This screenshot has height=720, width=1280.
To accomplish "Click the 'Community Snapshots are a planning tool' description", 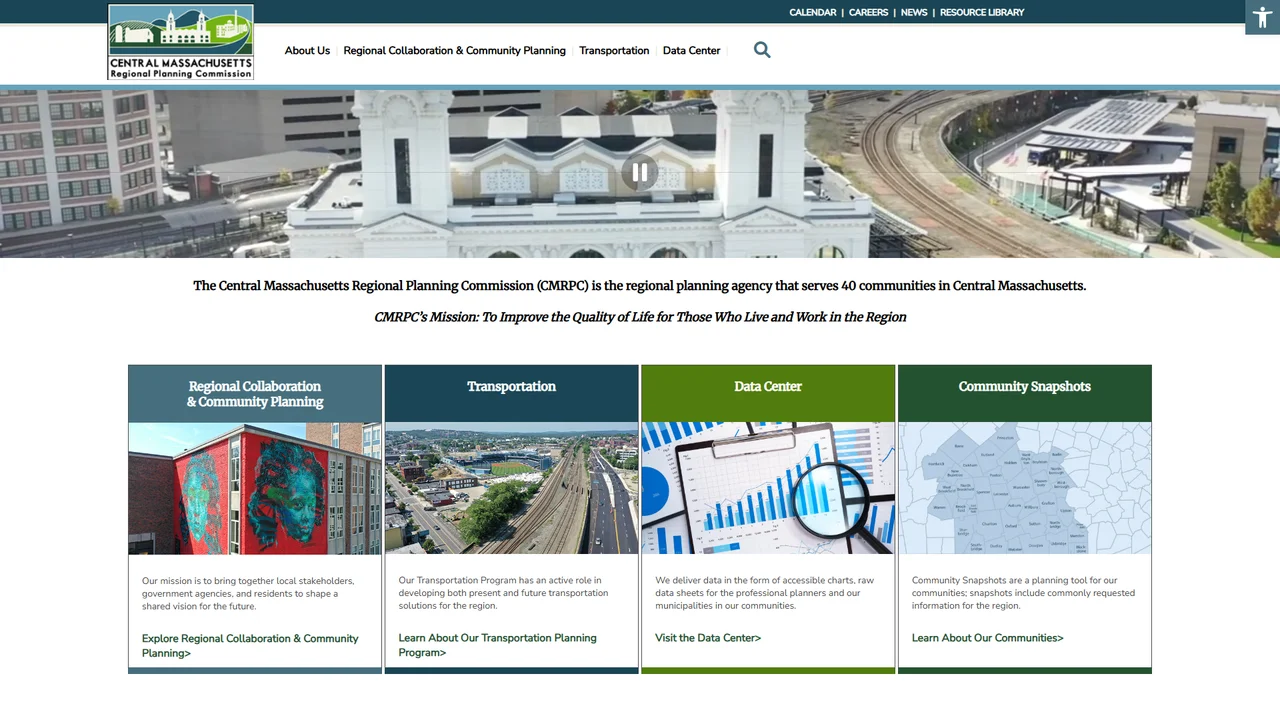I will tap(1023, 593).
